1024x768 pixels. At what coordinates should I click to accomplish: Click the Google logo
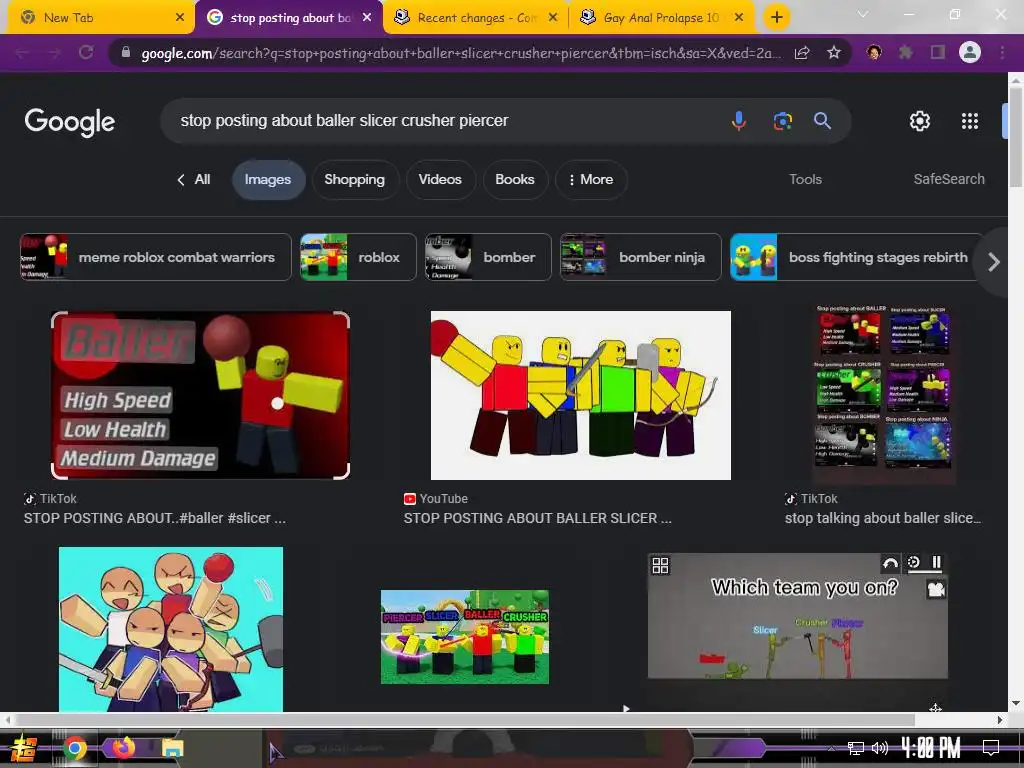pos(70,122)
